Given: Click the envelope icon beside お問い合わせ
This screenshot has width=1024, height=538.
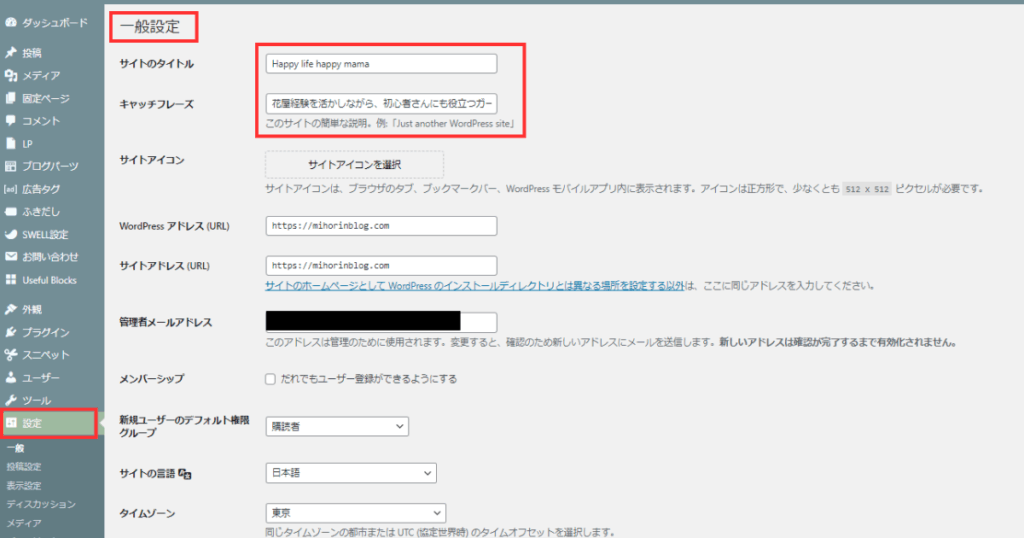Looking at the screenshot, I should point(11,257).
